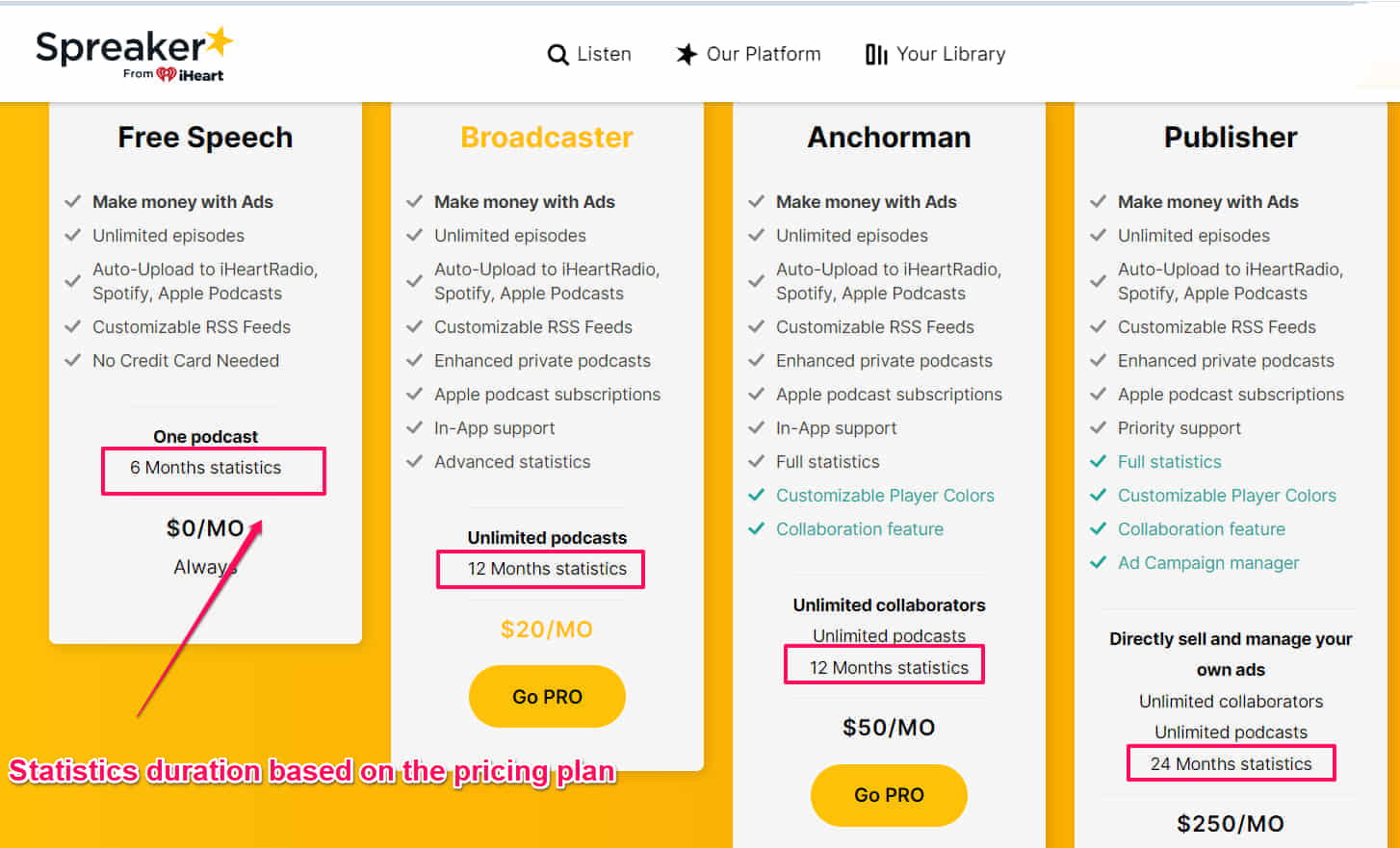Click the Our Platform star icon

tap(687, 54)
